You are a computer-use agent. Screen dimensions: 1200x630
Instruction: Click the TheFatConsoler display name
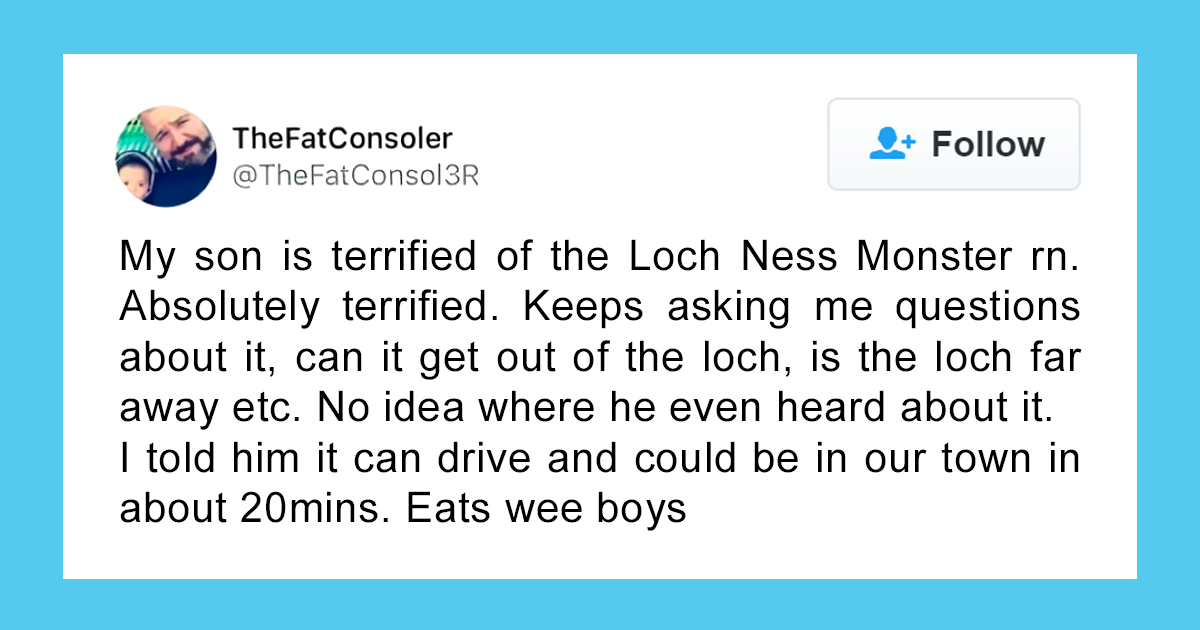pyautogui.click(x=342, y=138)
